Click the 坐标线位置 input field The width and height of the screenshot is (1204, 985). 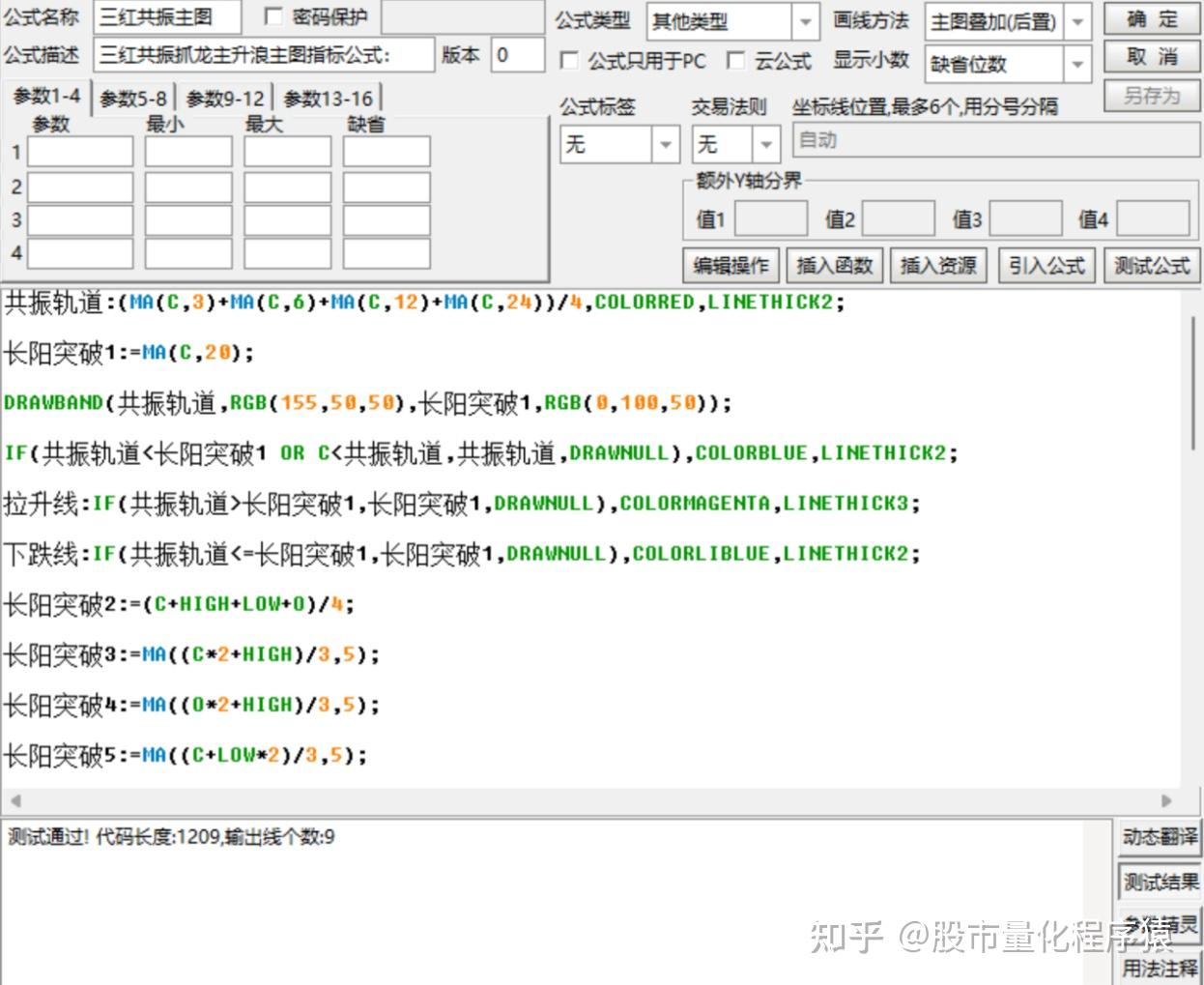tap(996, 140)
